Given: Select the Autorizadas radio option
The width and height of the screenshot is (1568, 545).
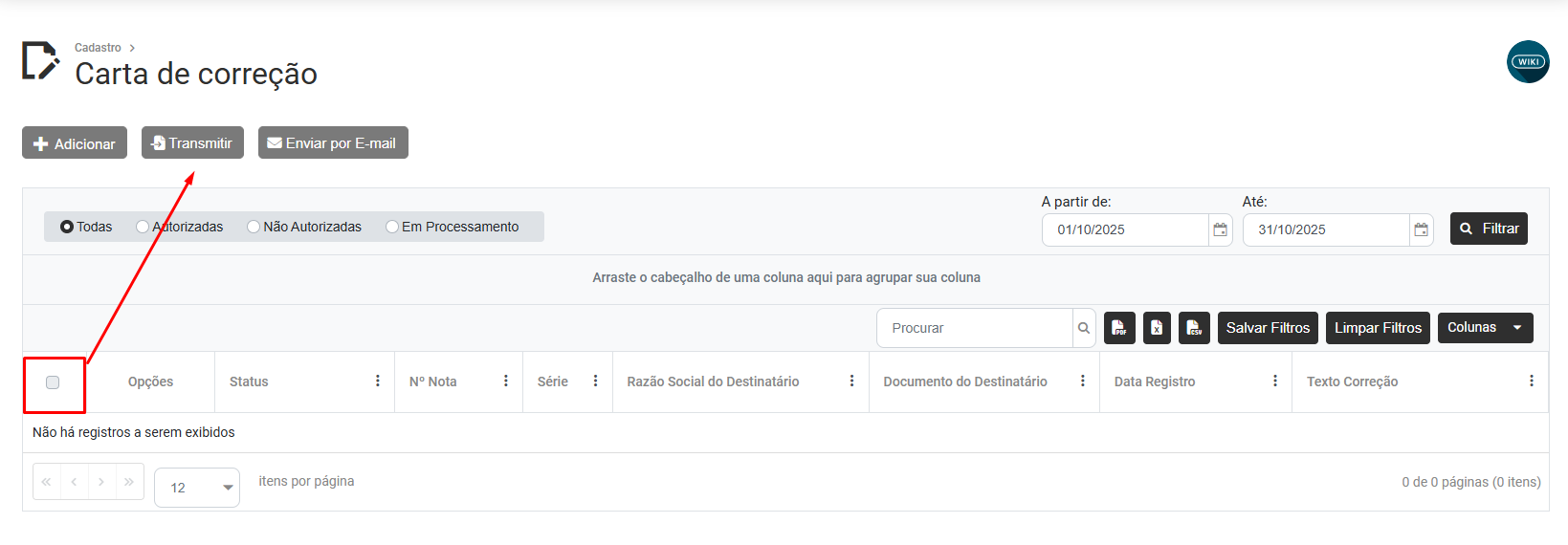Looking at the screenshot, I should tap(143, 227).
